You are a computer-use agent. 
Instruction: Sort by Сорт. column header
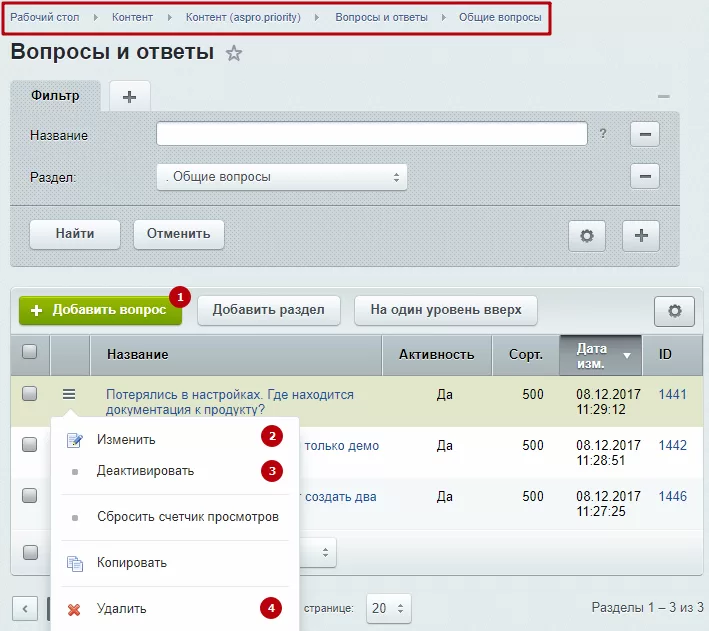coord(526,356)
